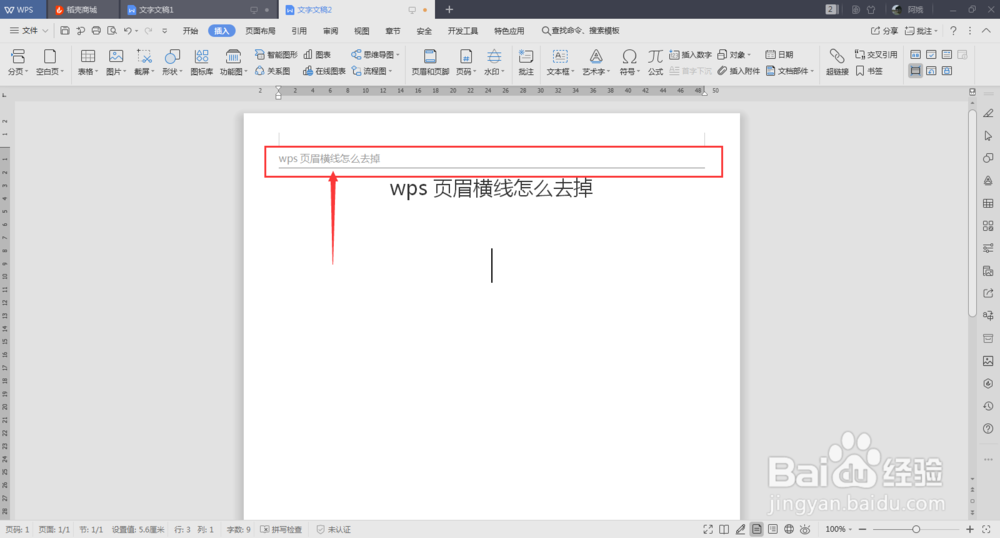This screenshot has width=1000, height=538.
Task: Click zoom in plus button
Action: pyautogui.click(x=969, y=529)
